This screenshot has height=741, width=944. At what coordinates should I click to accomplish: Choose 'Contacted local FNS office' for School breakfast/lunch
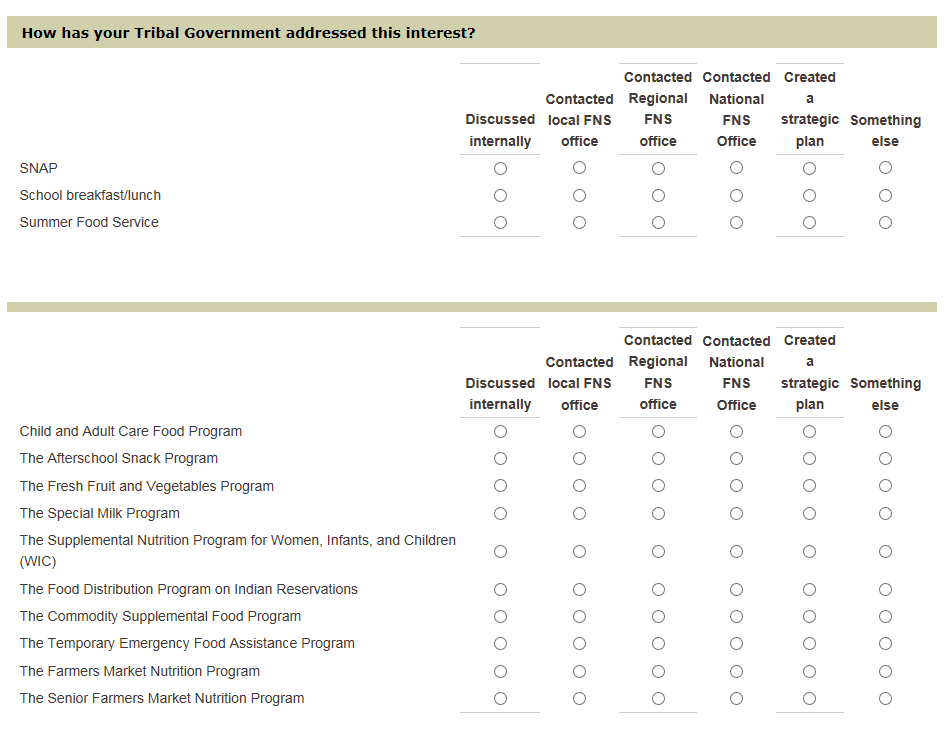point(579,195)
